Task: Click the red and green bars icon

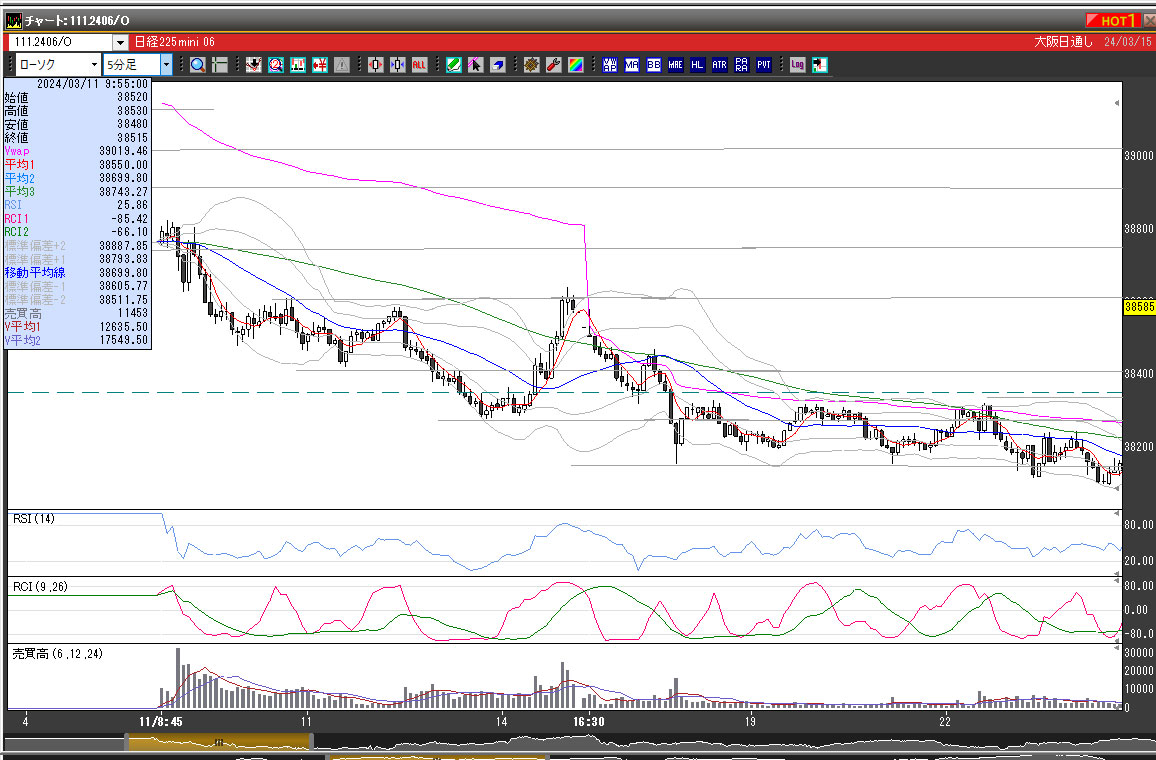Action: (298, 65)
